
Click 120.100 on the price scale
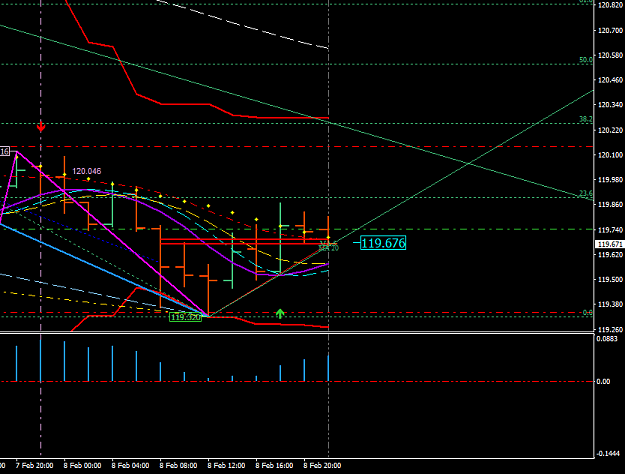coord(611,155)
